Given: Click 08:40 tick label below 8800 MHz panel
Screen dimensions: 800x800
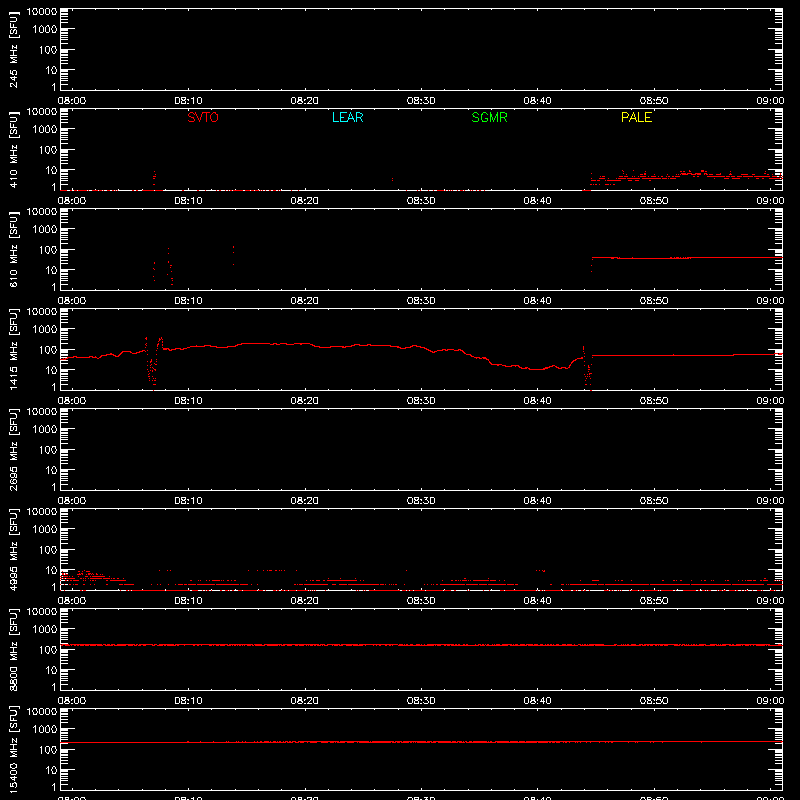Looking at the screenshot, I should point(537,701).
